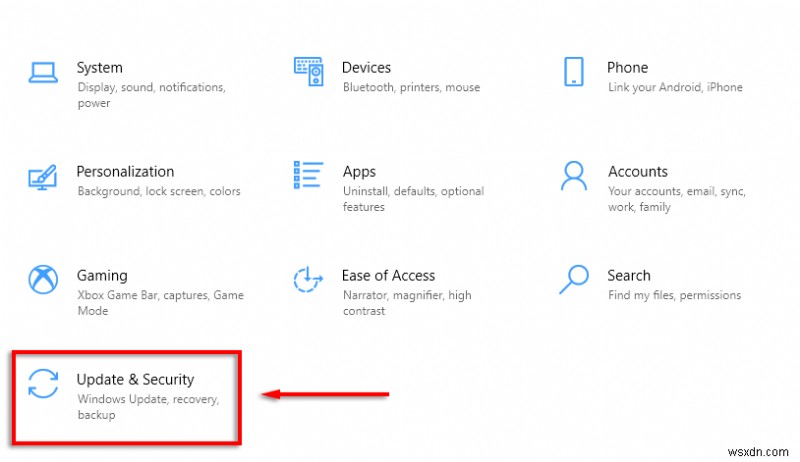
Task: Click the Accounts person icon
Action: pyautogui.click(x=574, y=175)
